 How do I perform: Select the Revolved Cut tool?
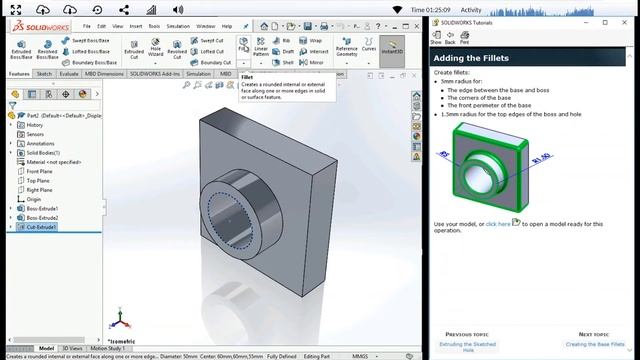click(x=177, y=49)
